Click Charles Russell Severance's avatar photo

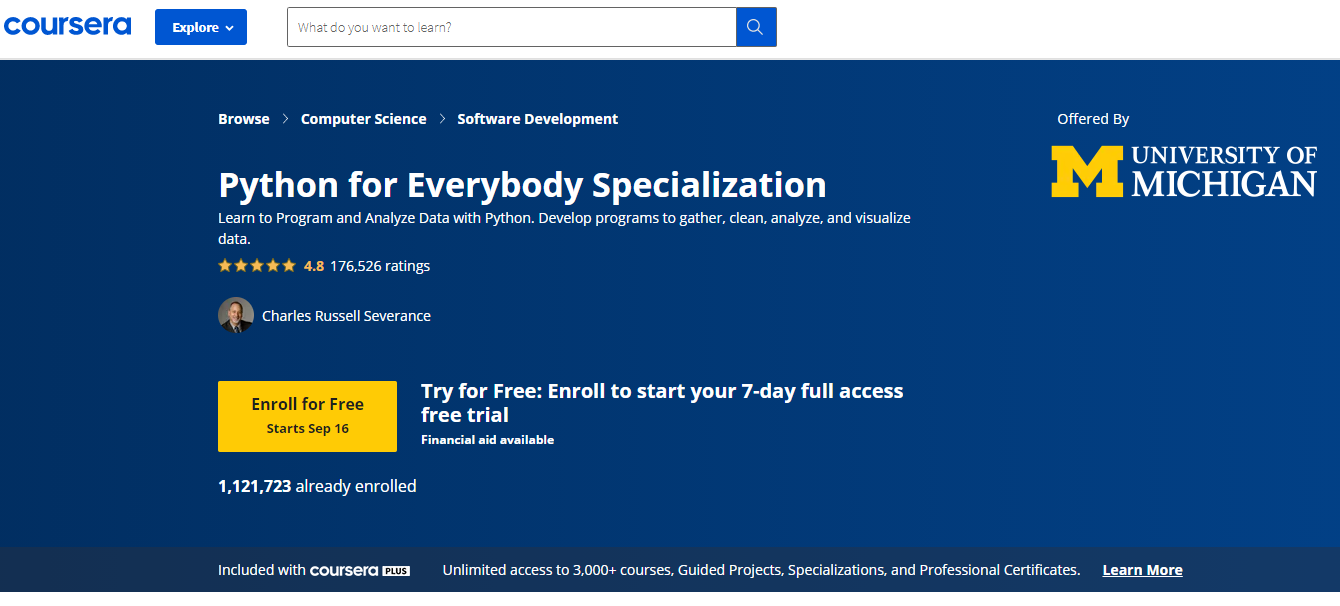pos(236,315)
